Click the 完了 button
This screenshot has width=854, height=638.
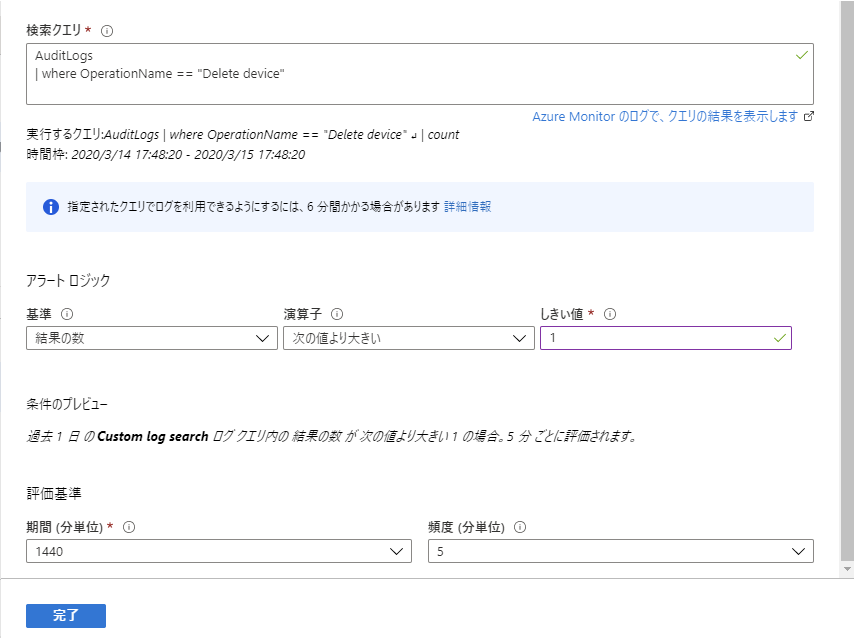point(66,616)
